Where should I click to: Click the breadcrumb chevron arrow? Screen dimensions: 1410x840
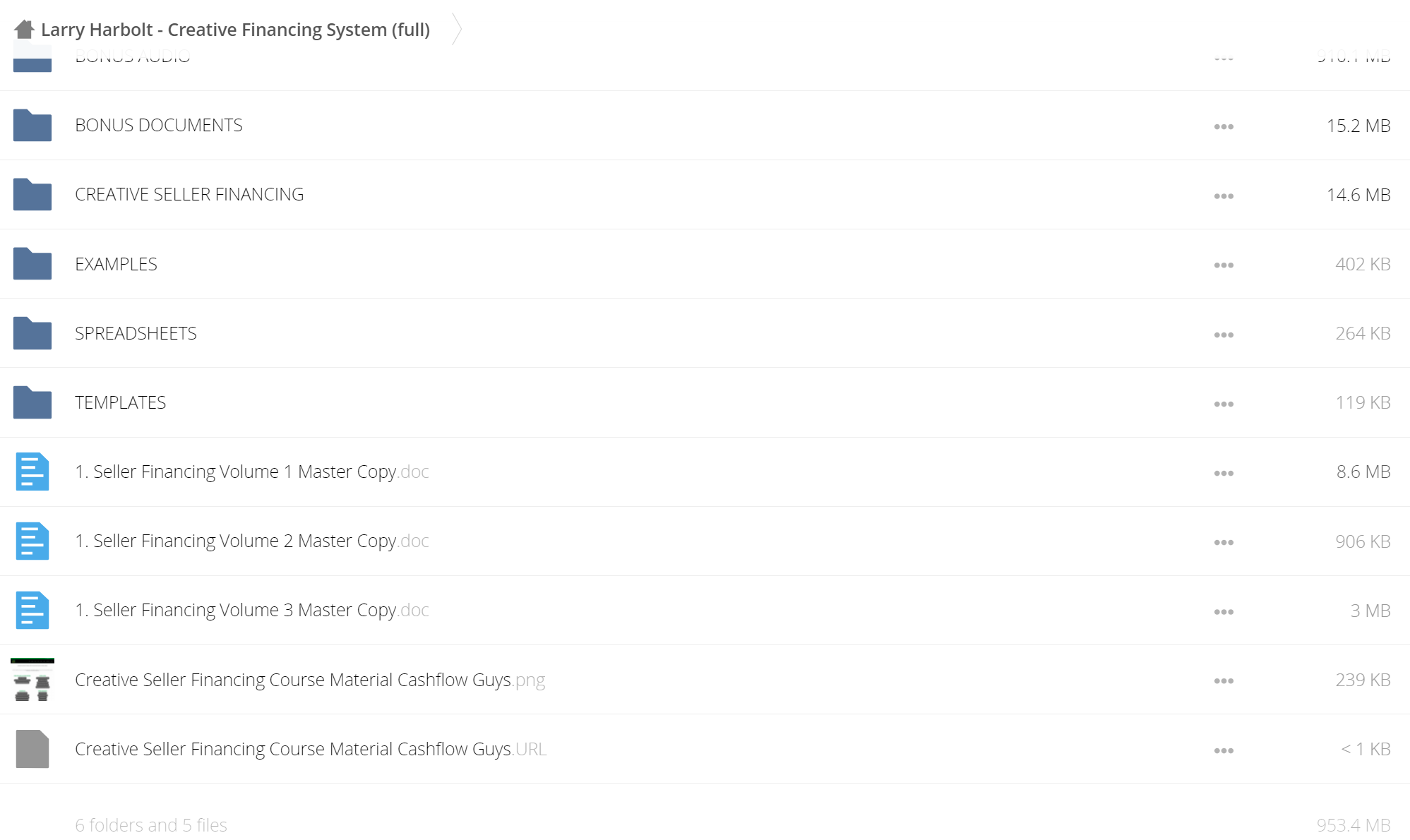point(457,29)
